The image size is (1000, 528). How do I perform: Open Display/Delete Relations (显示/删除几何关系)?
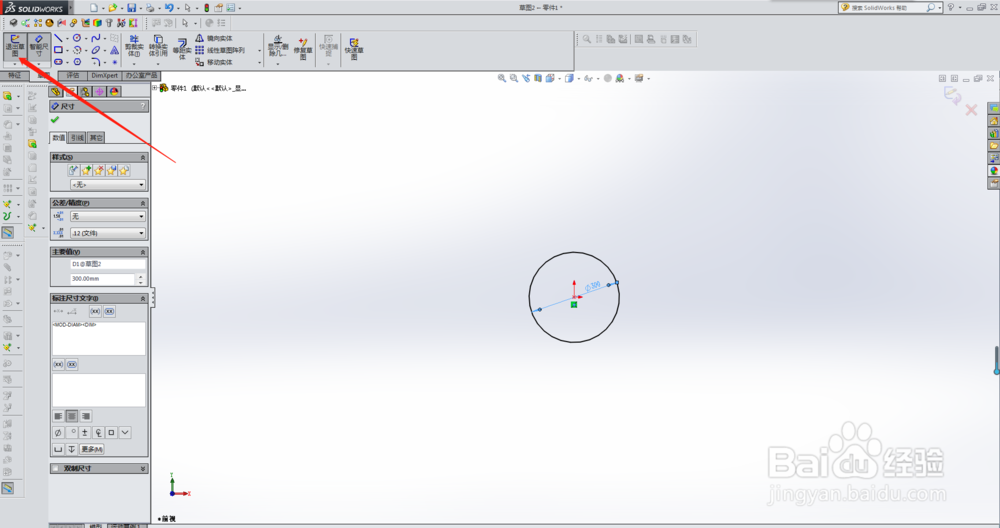(277, 47)
